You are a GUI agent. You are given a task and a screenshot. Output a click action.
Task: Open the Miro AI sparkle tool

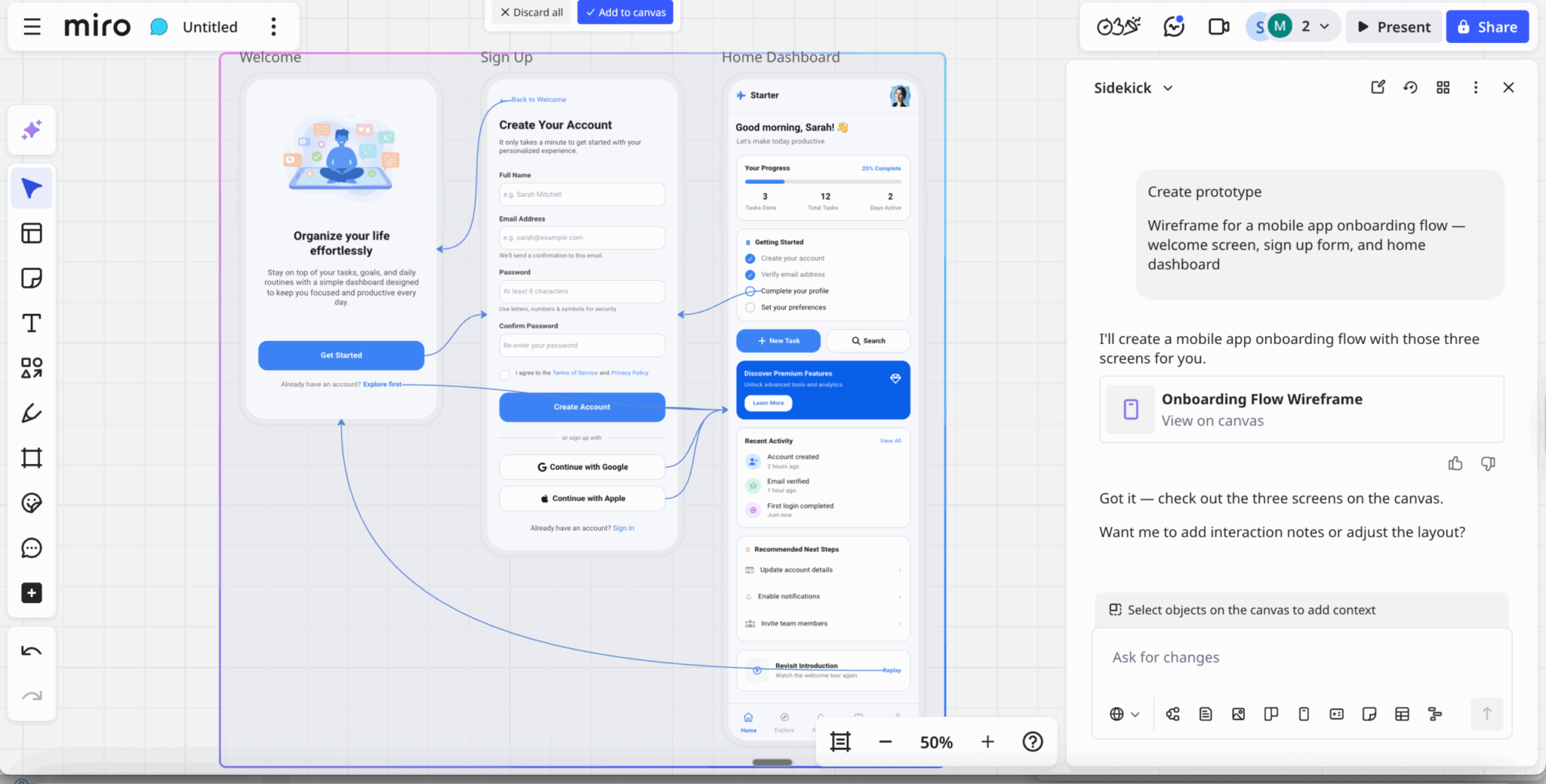coord(32,130)
